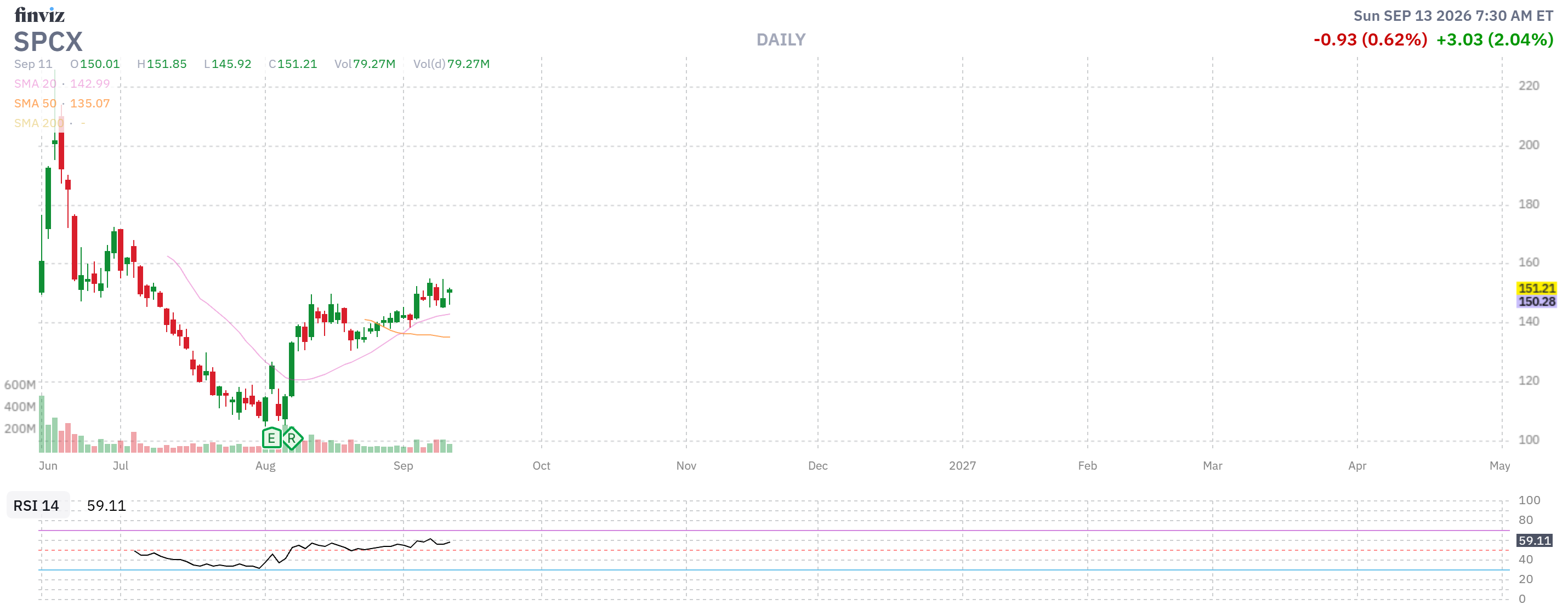Viewport: 1568px width, 616px height.
Task: Click the Sep month axis label
Action: tap(403, 466)
